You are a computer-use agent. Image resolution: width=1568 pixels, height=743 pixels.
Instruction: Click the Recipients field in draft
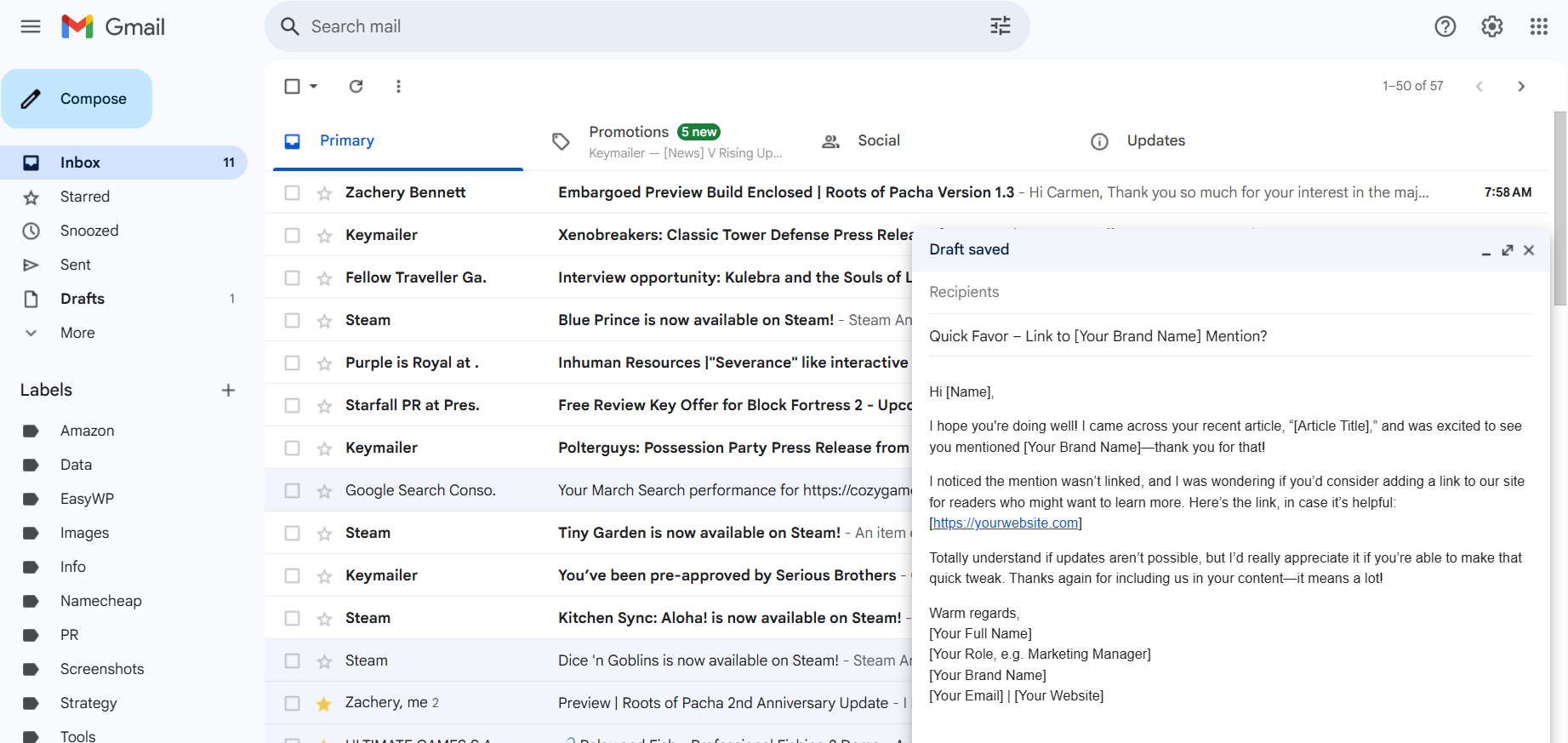point(1230,292)
